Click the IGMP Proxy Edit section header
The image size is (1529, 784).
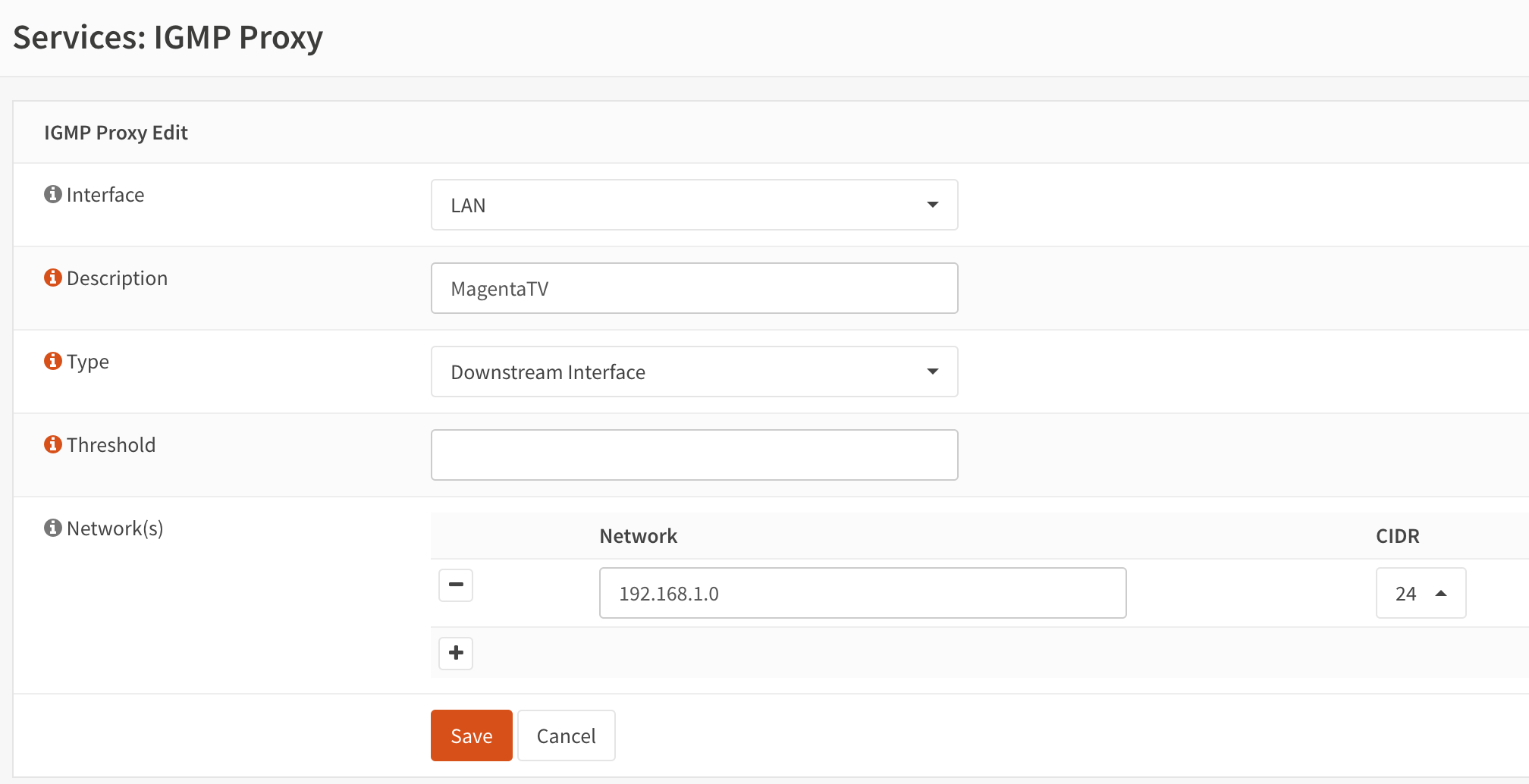click(x=116, y=133)
